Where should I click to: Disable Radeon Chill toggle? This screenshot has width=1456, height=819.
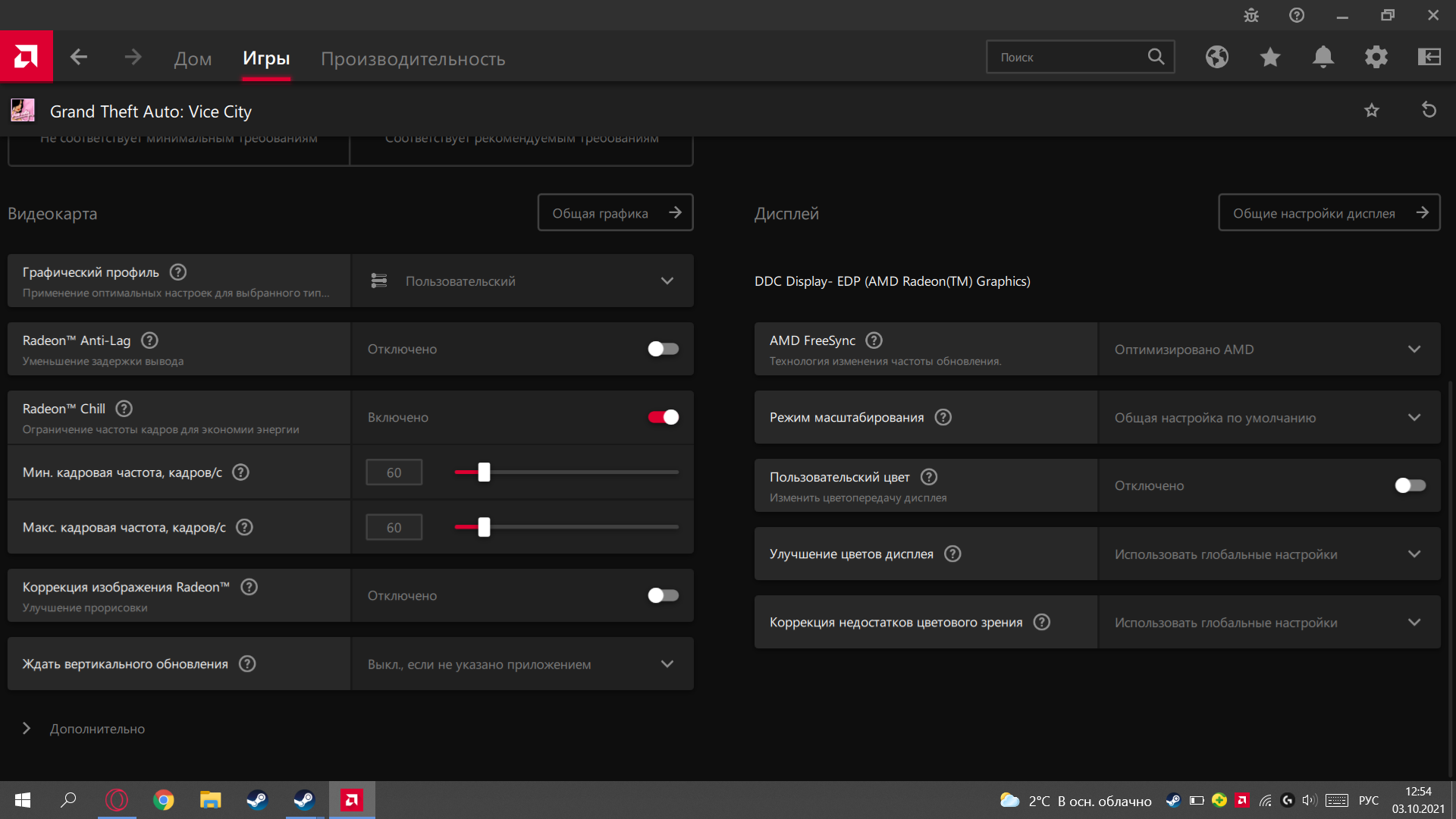[664, 417]
